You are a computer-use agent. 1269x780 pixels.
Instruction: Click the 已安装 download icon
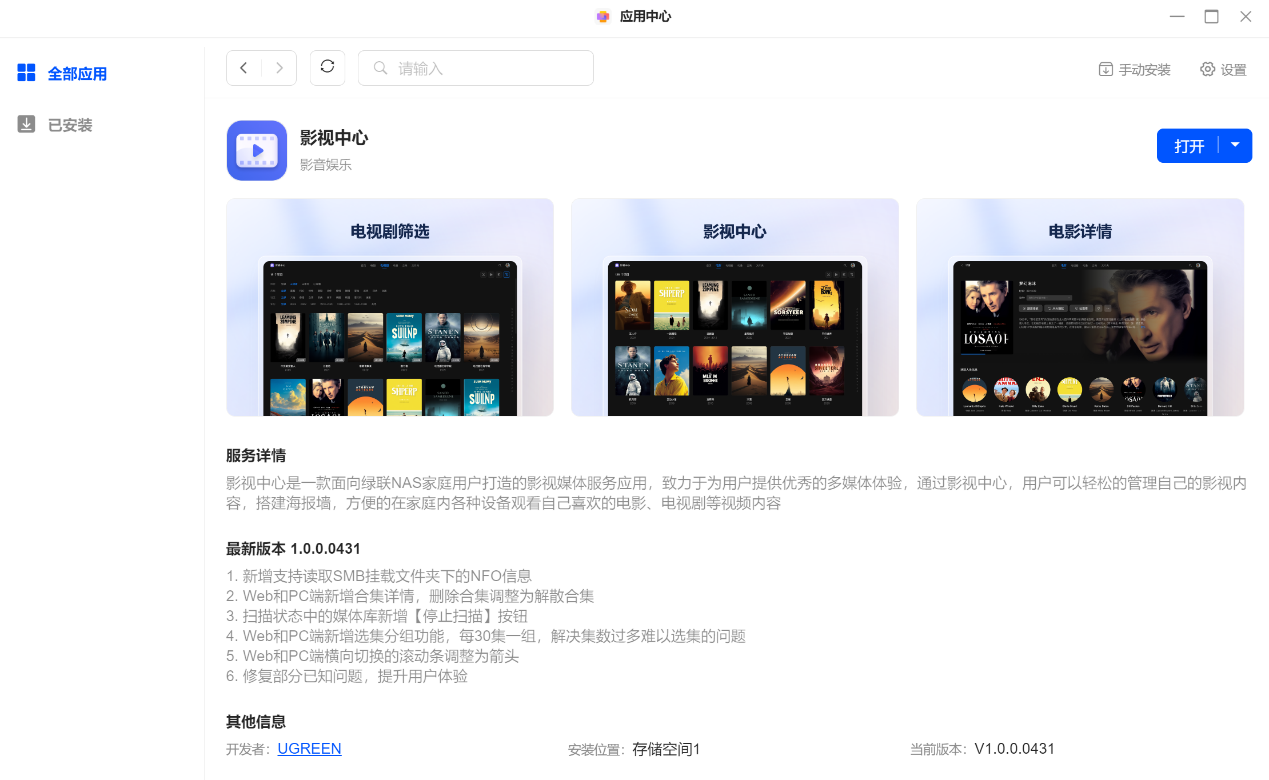[27, 124]
